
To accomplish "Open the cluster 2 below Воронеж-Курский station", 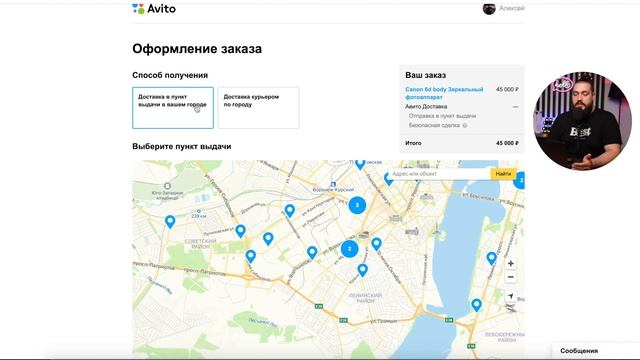I will point(357,205).
